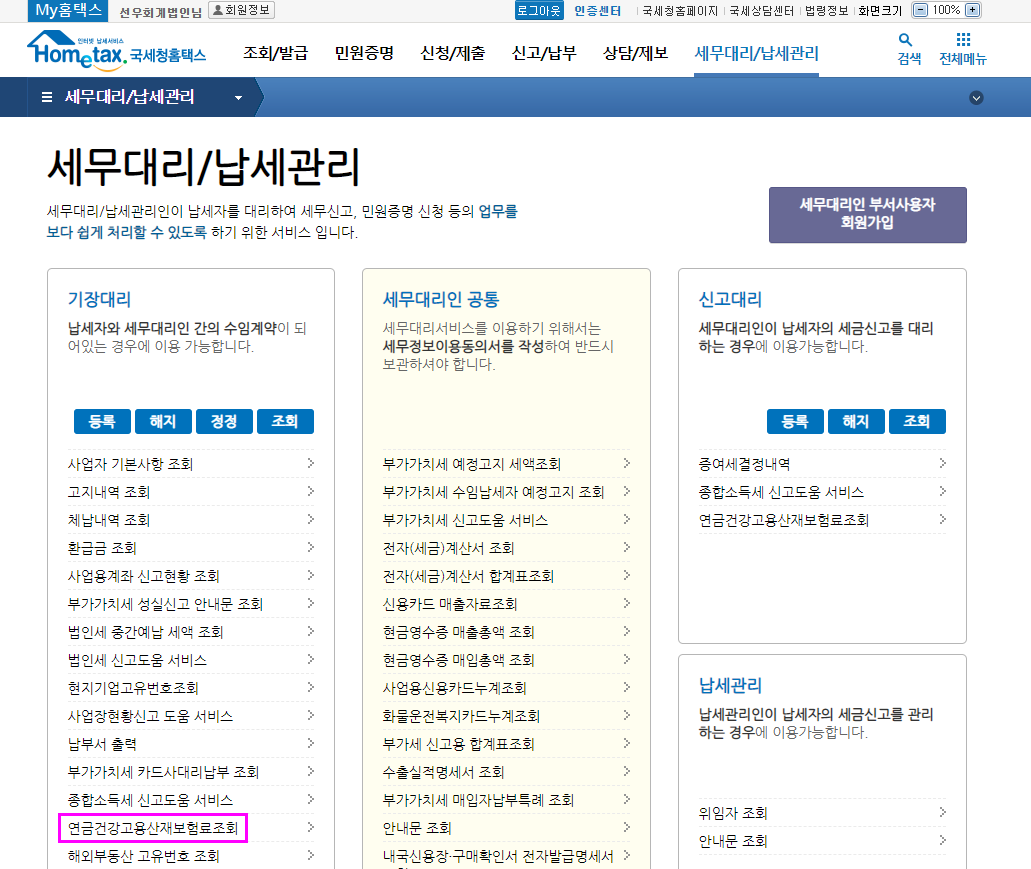This screenshot has width=1031, height=869.
Task: Click arrow next to 체납내역 조회
Action: pos(310,519)
